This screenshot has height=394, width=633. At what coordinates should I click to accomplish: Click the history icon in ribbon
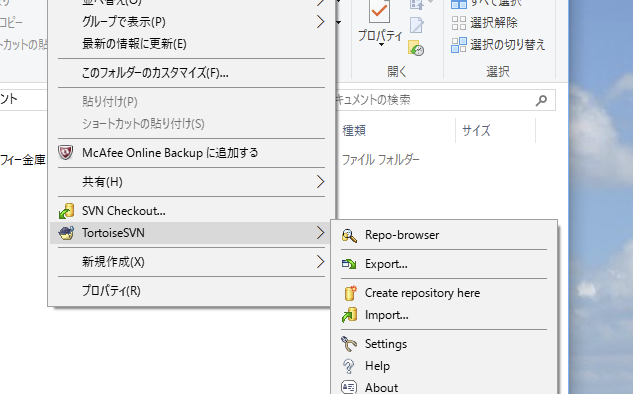click(416, 48)
